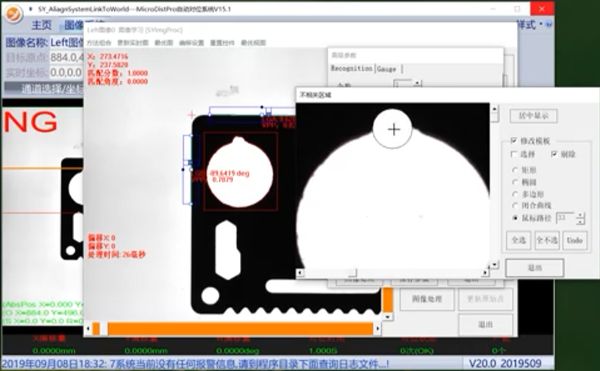Switch to the 主页 ribbon tab
This screenshot has height=371, width=600.
[41, 25]
